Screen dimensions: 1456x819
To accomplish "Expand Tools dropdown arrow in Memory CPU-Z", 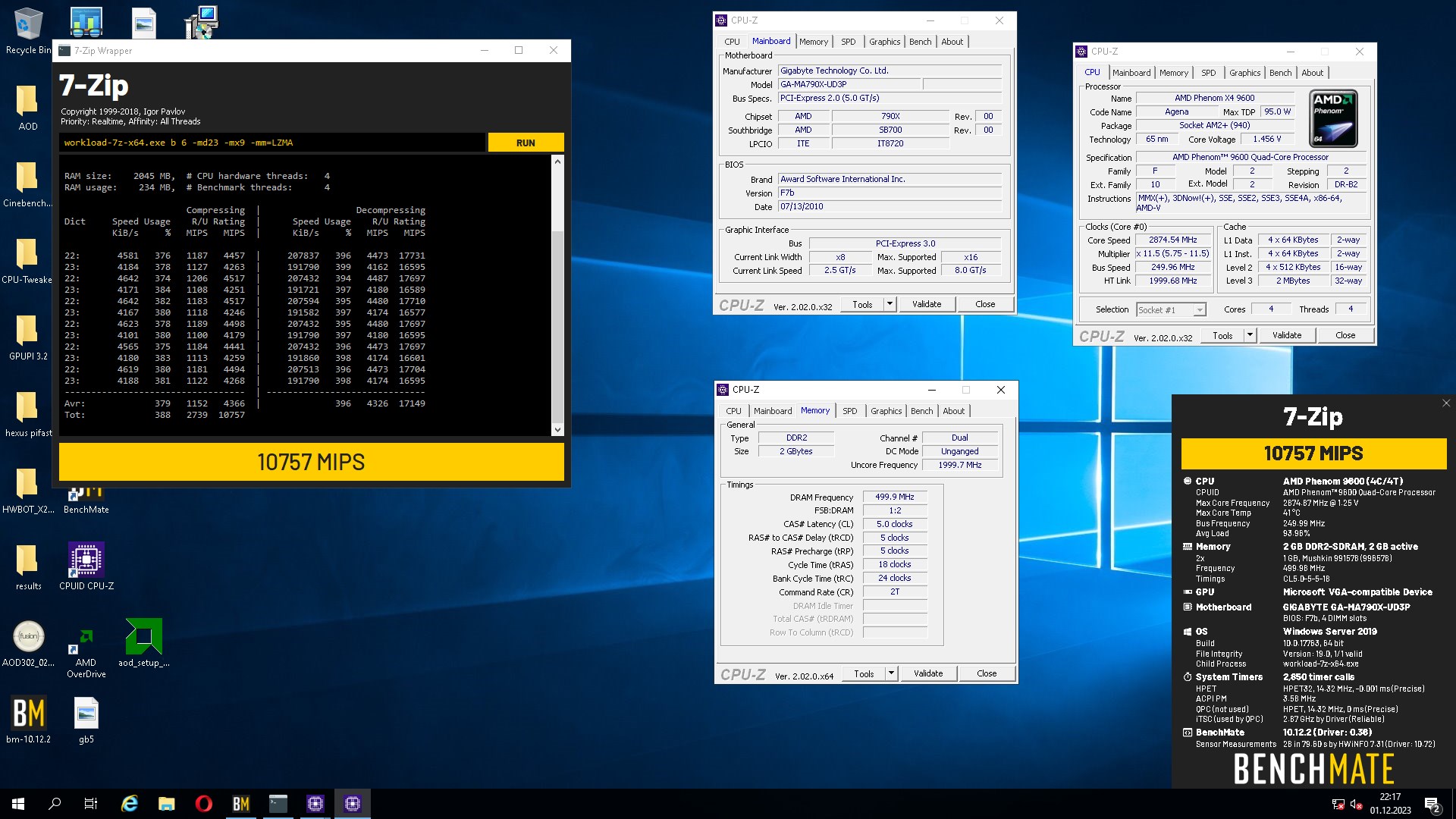I will tap(892, 673).
